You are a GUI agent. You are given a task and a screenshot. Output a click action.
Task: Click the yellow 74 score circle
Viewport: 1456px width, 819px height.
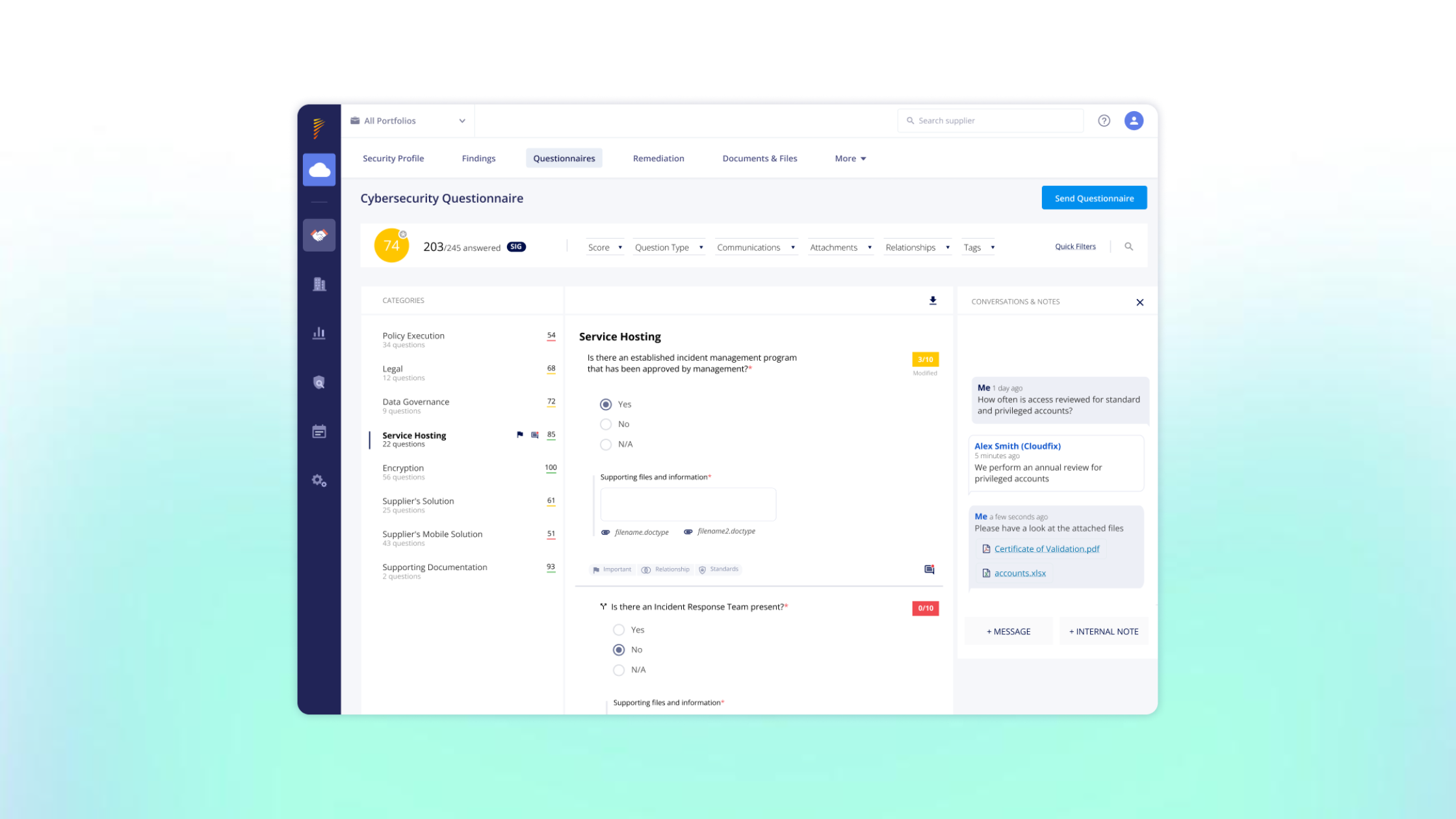(x=391, y=246)
